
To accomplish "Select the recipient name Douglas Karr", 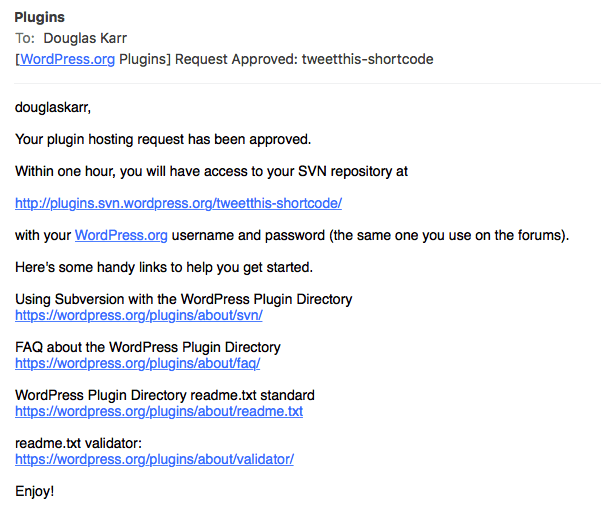I will (85, 38).
